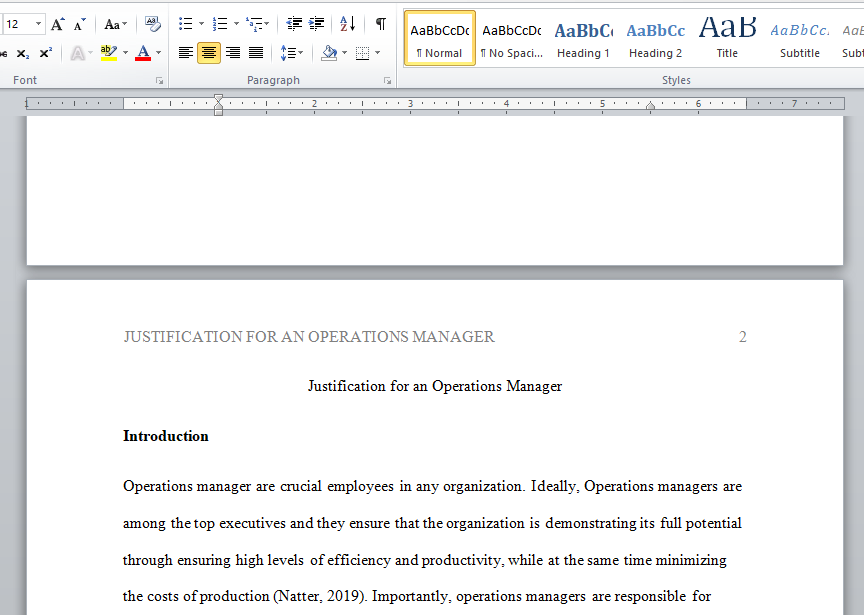Image resolution: width=864 pixels, height=615 pixels.
Task: Open the Text Effects dropdown arrow
Action: pyautogui.click(x=90, y=53)
